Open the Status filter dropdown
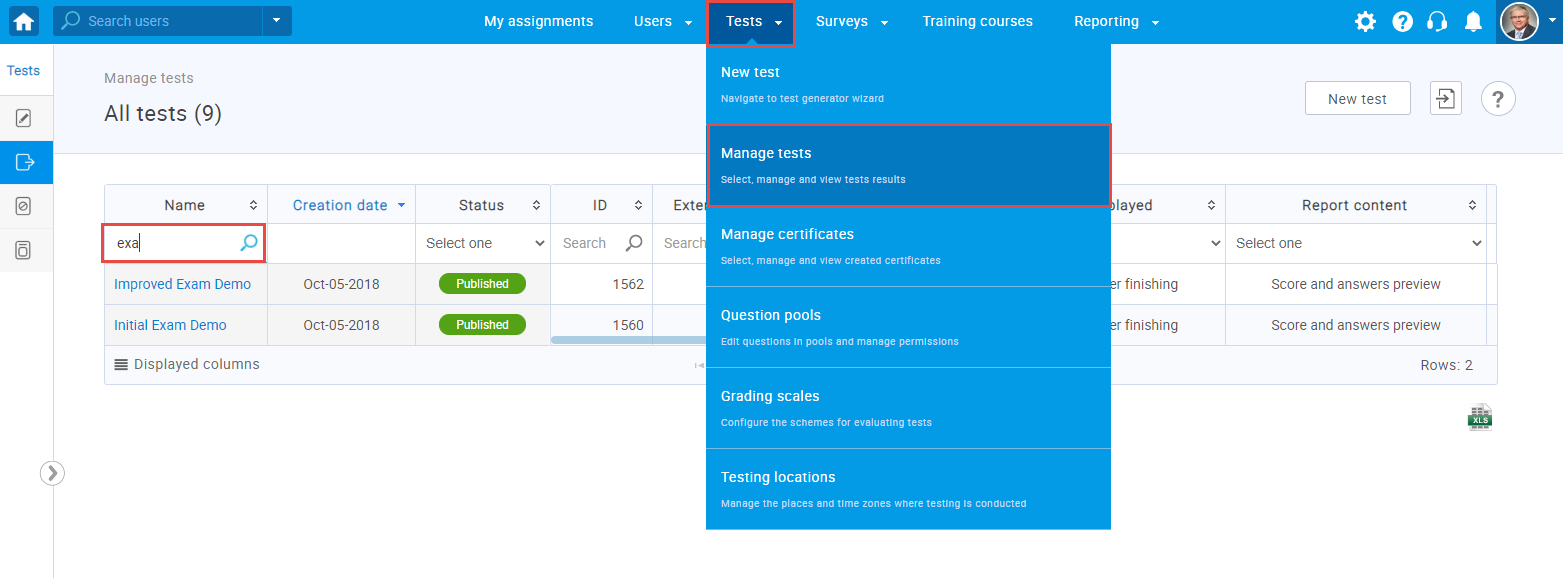Viewport: 1563px width, 578px height. click(x=483, y=243)
